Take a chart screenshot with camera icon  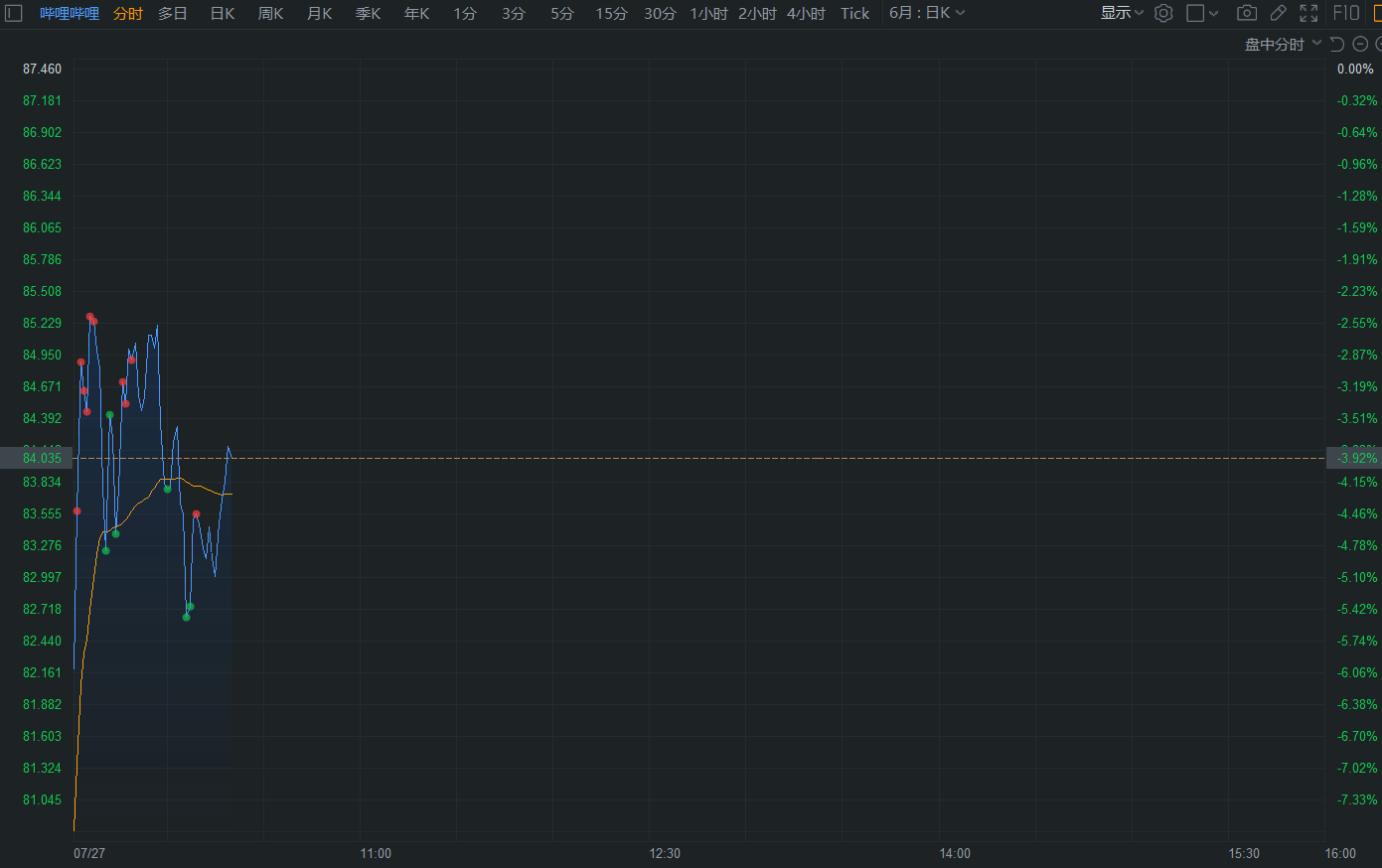(1247, 13)
